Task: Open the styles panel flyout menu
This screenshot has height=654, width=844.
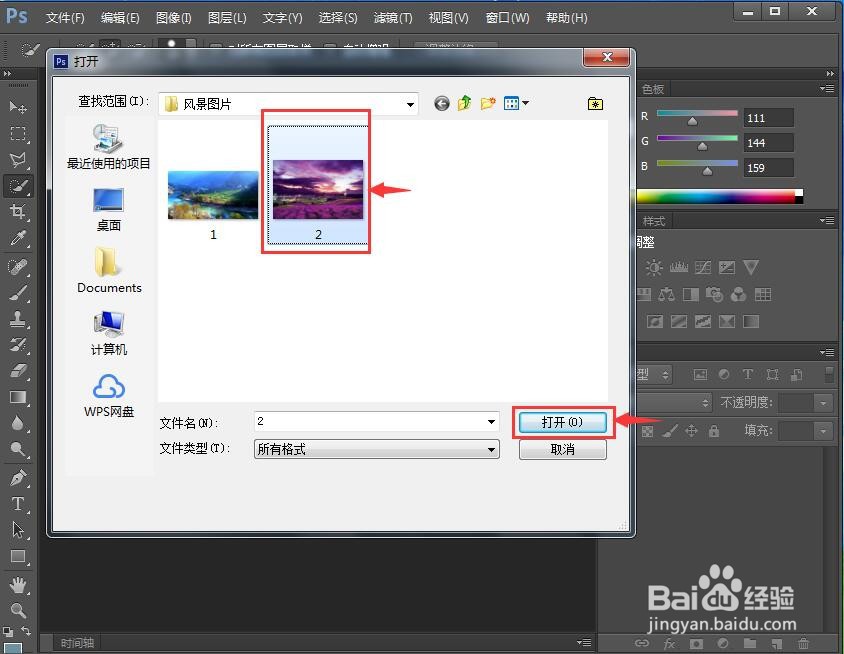Action: pos(827,220)
